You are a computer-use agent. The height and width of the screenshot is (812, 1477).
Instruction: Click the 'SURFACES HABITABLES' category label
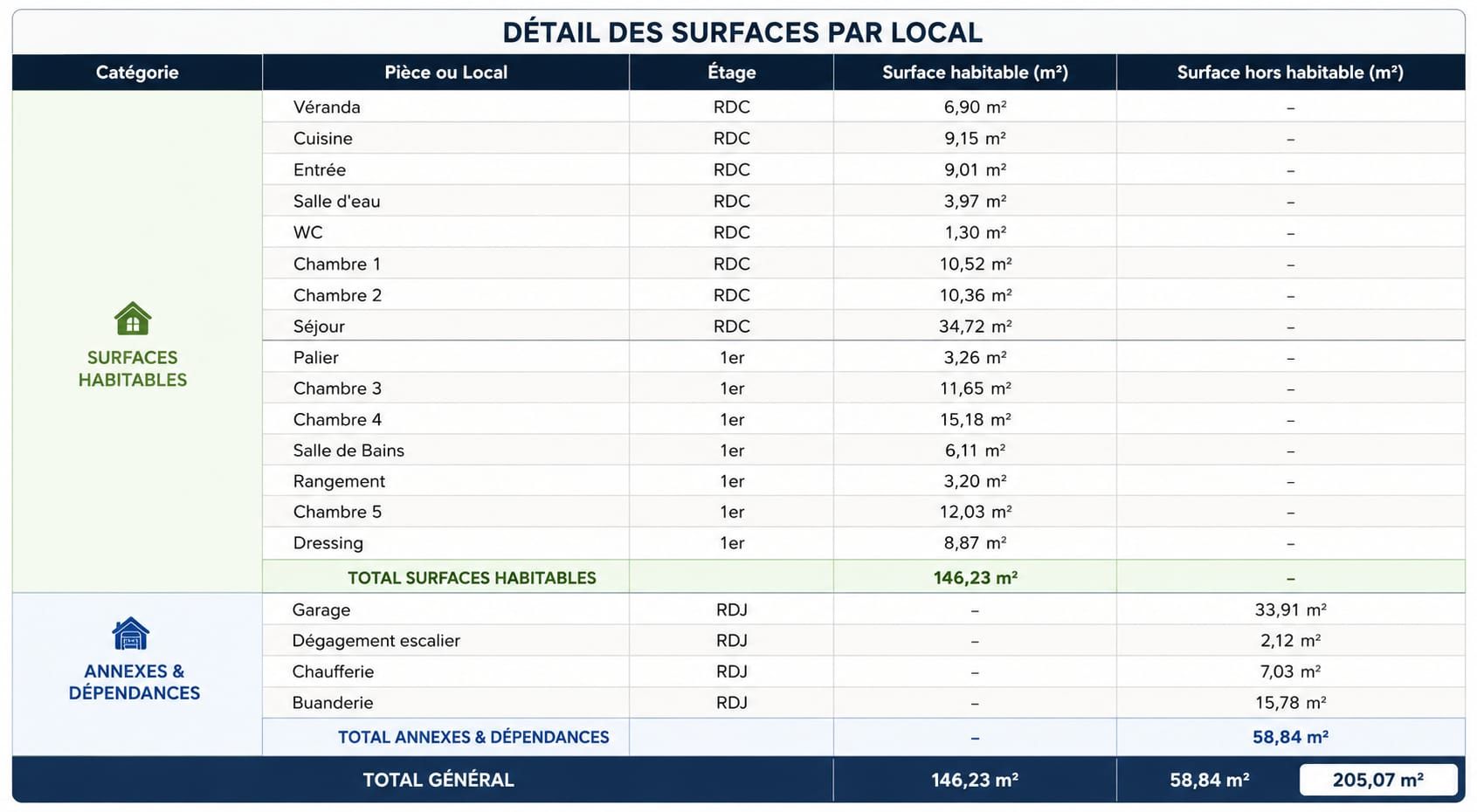click(x=133, y=369)
